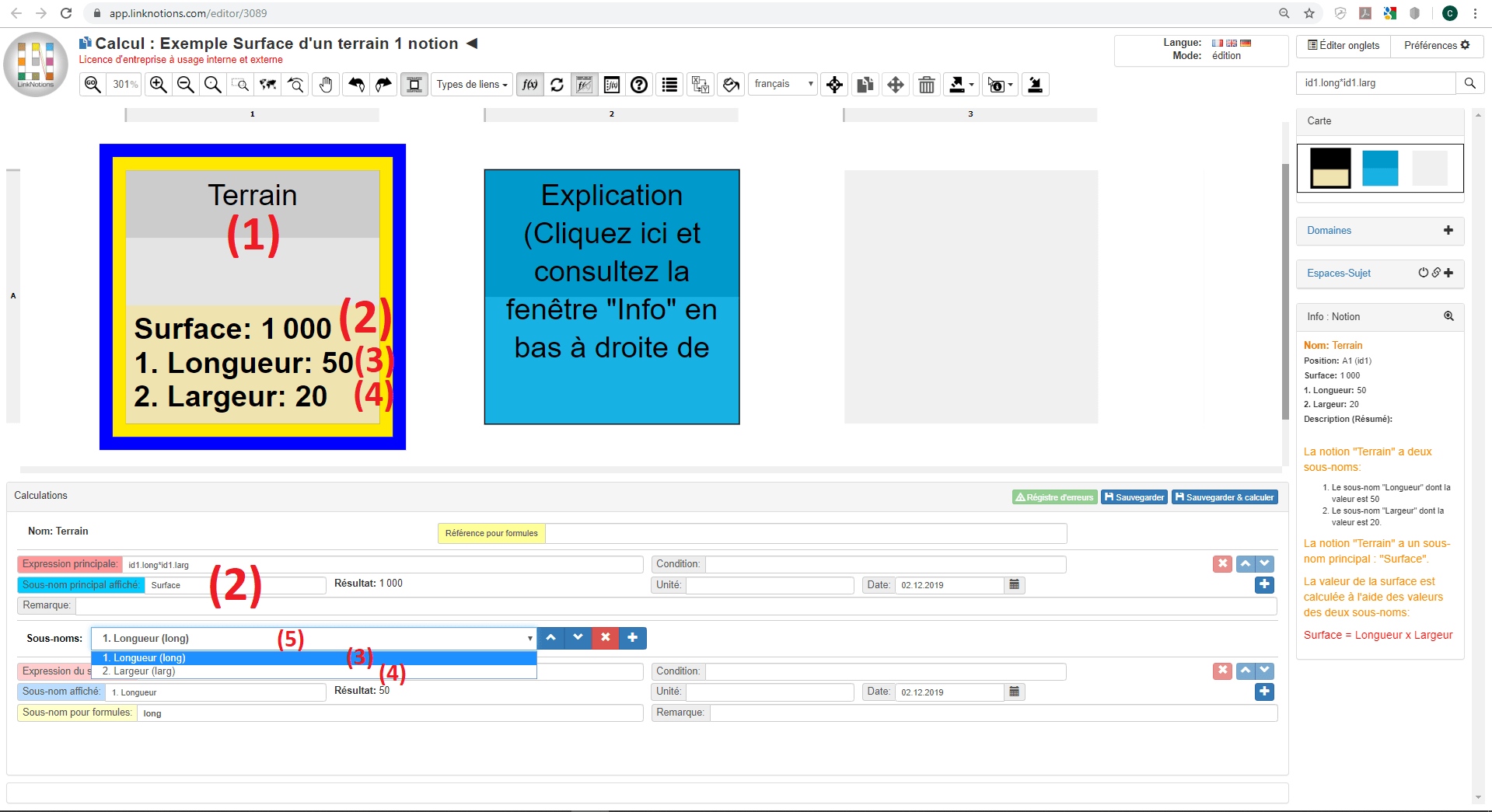Viewport: 1492px width, 812px height.
Task: Choose '2. Largeur (larg)' from the list
Action: (x=314, y=671)
